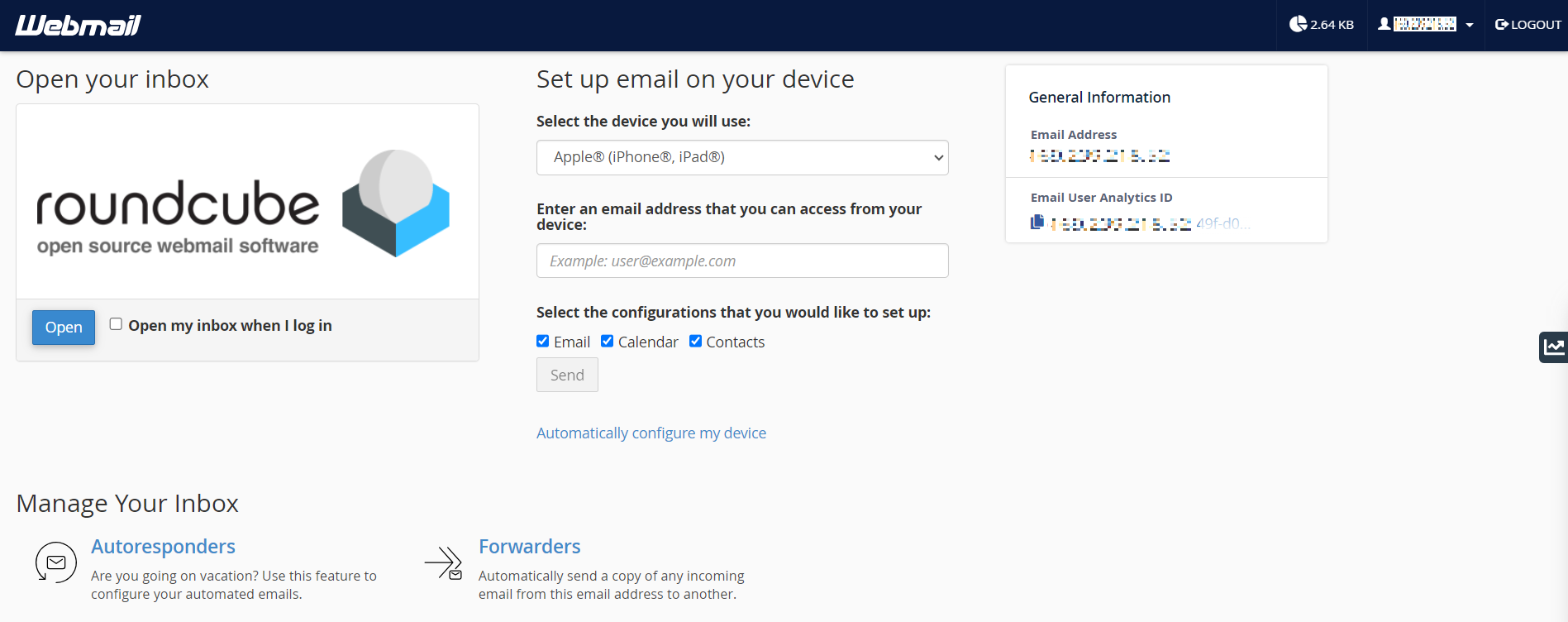This screenshot has height=622, width=1568.
Task: Open the Autoresponders link
Action: 163,547
